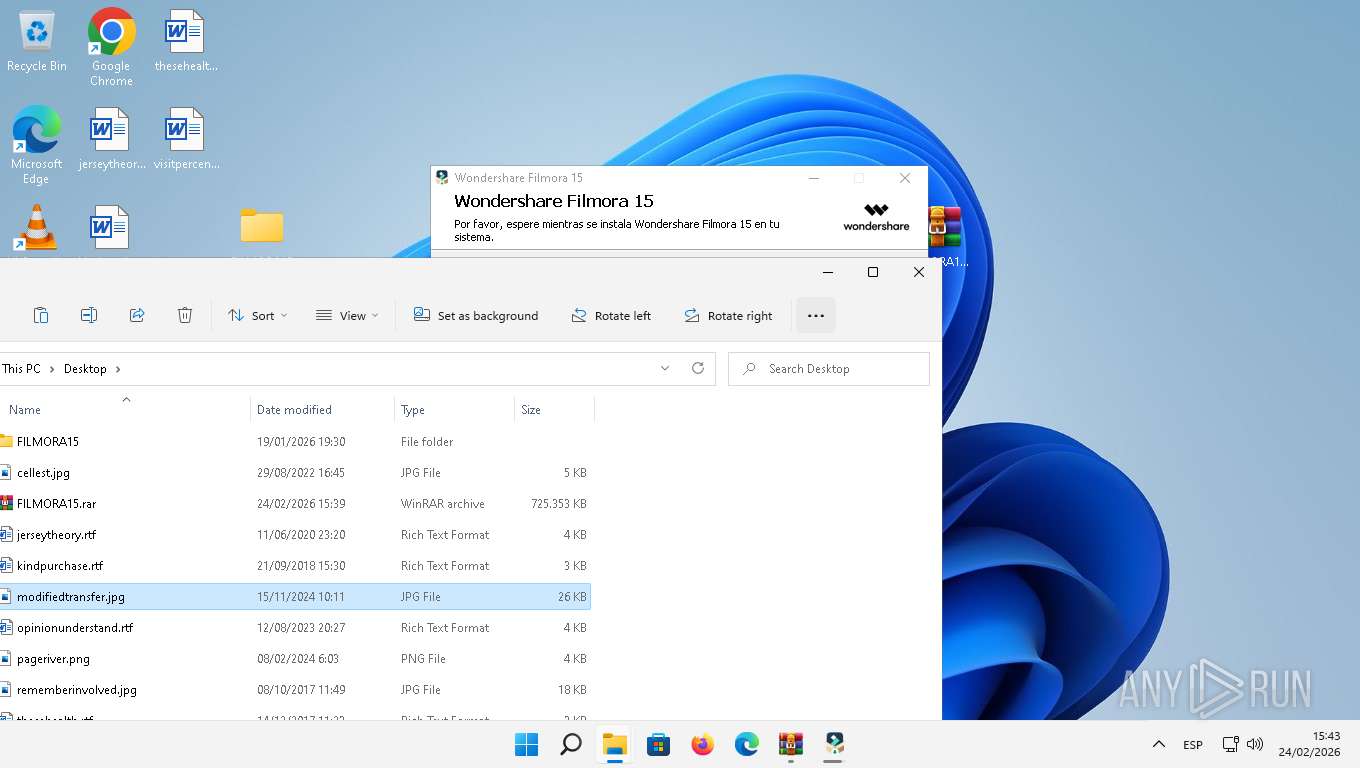
Task: Select jerseytheory.rtf in the file list
Action: pos(295,534)
